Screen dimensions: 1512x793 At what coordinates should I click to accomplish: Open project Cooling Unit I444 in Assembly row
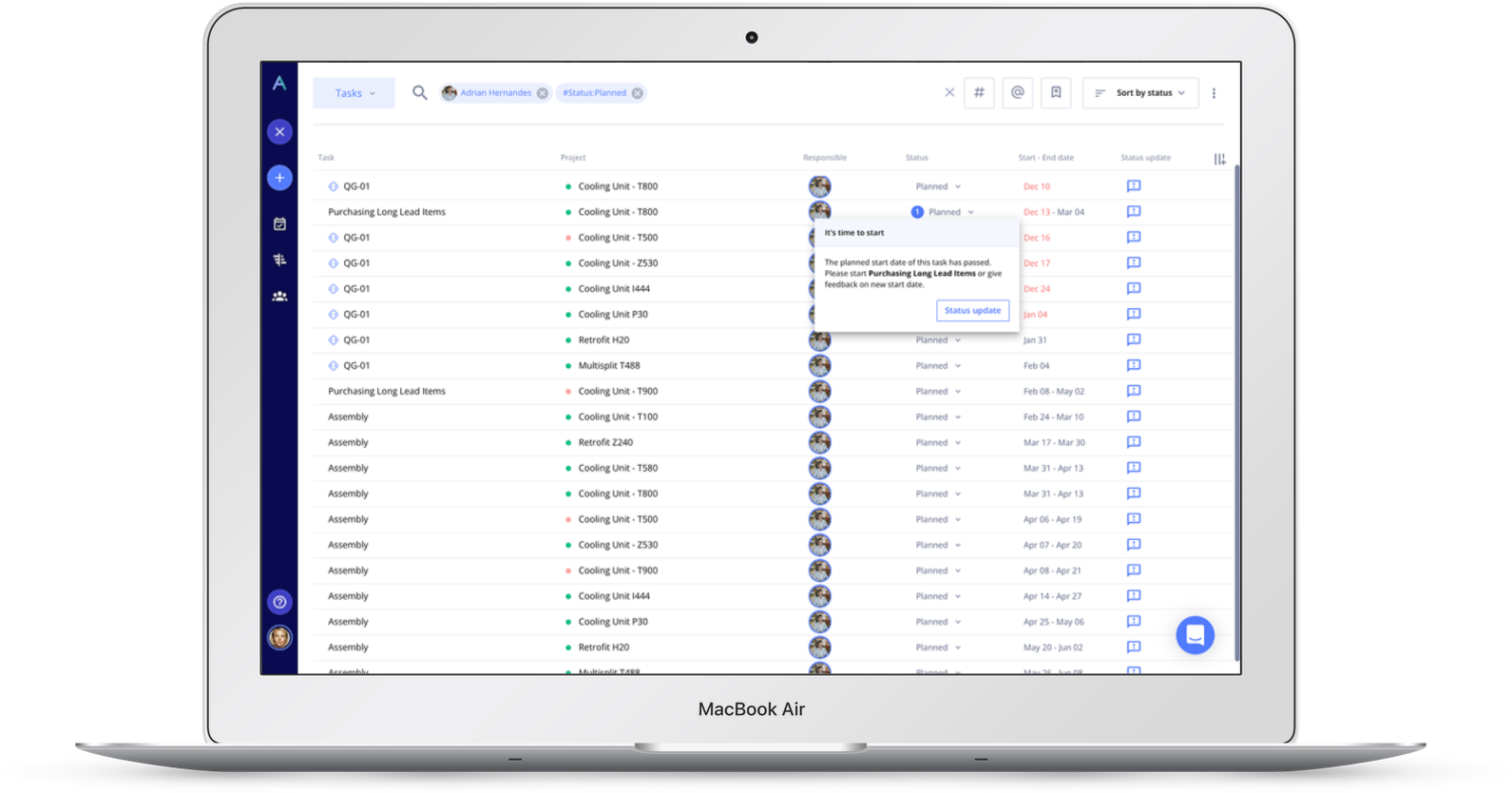pos(614,596)
